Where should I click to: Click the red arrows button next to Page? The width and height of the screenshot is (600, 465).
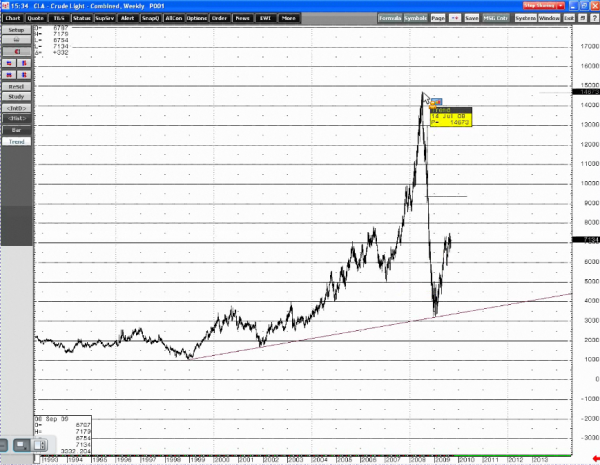[455, 18]
